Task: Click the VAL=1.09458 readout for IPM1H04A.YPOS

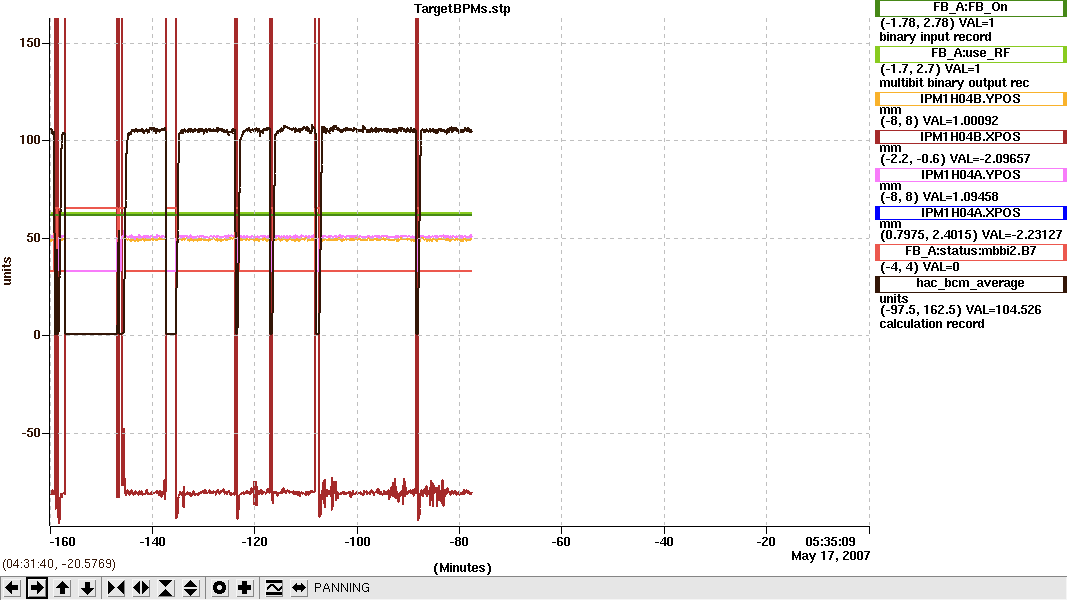Action: [961, 197]
